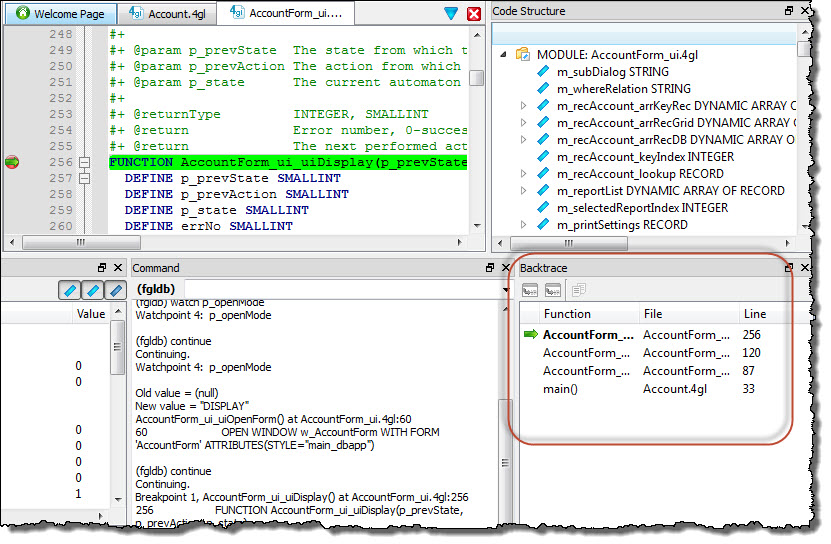
Task: Expand the m_recAccount_arrKeyRec node
Action: click(523, 105)
